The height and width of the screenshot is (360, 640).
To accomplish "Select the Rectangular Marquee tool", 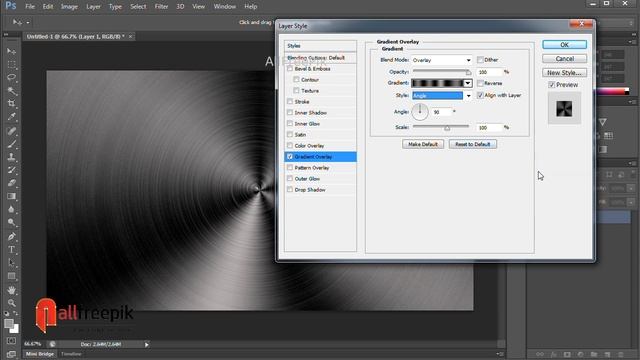I will click(11, 64).
